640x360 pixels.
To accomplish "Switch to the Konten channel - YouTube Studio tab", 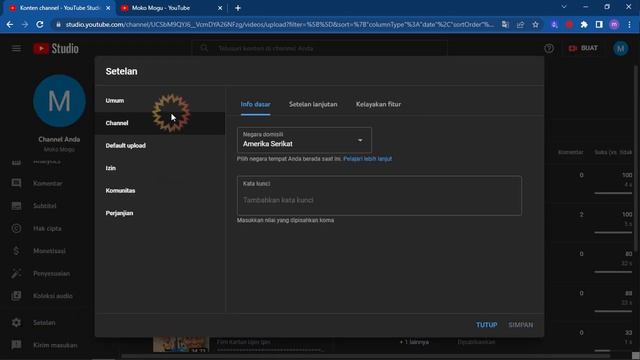I will 59,8.
